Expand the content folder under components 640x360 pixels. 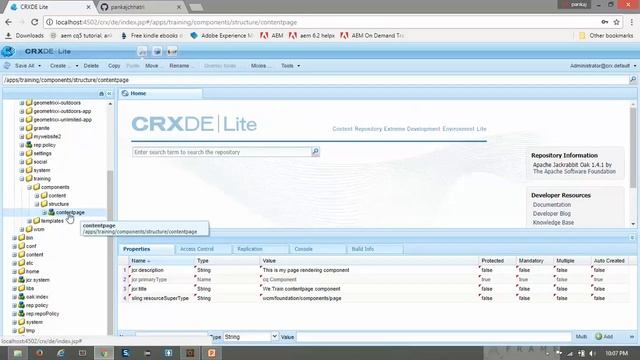[37, 196]
